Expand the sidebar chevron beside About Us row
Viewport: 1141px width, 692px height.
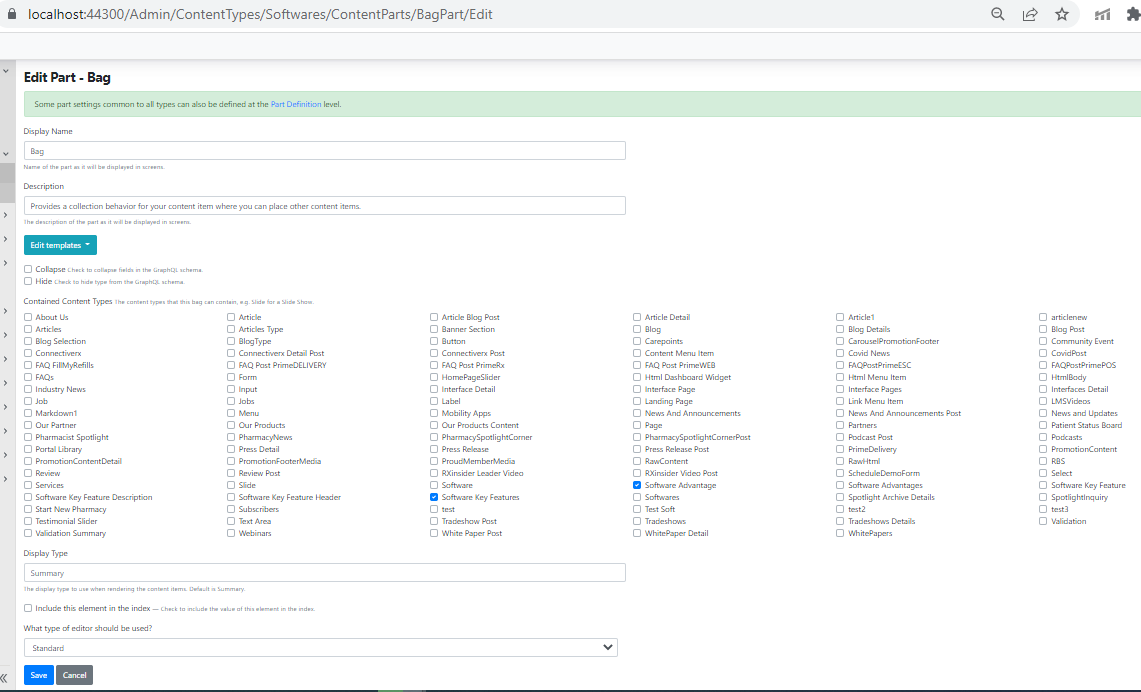(5, 311)
